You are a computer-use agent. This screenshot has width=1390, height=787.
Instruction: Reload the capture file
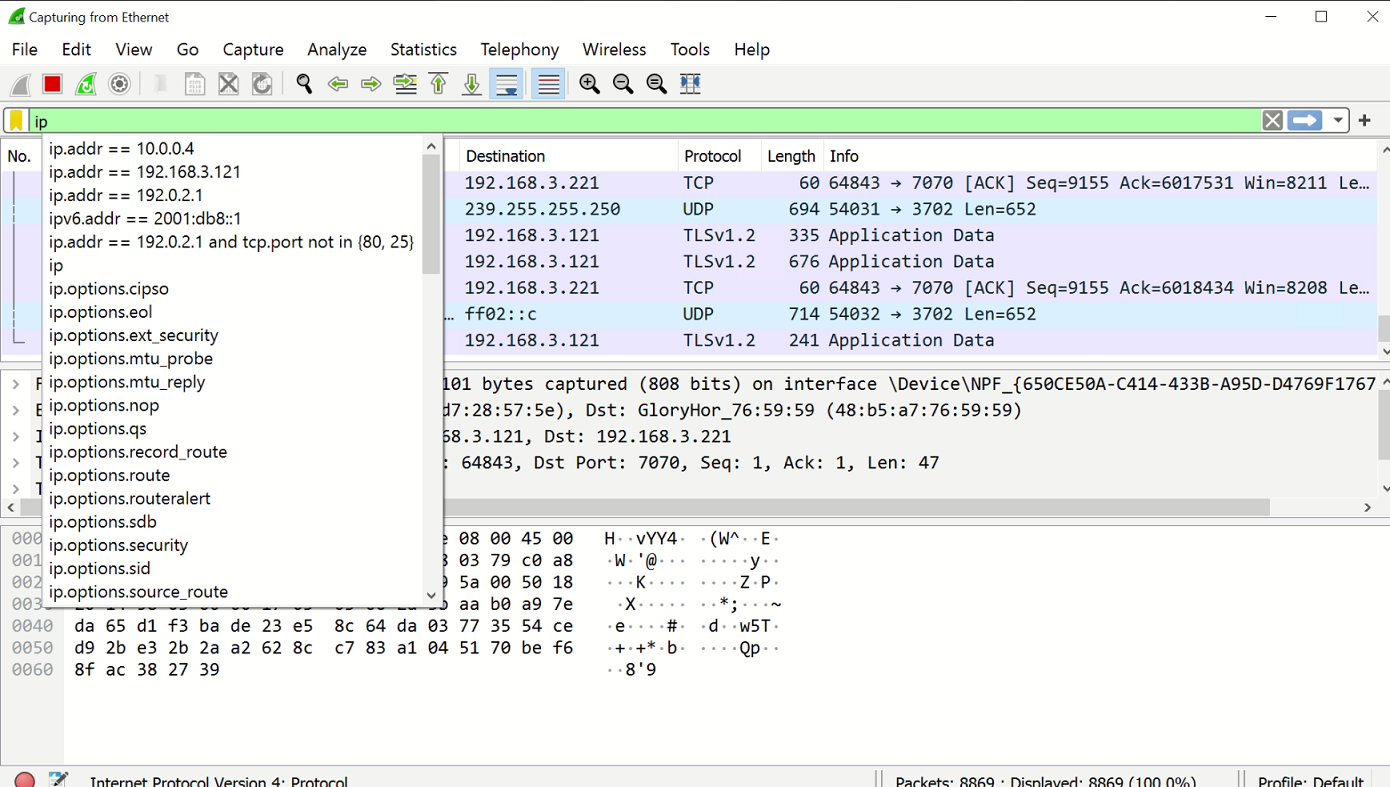pos(262,84)
